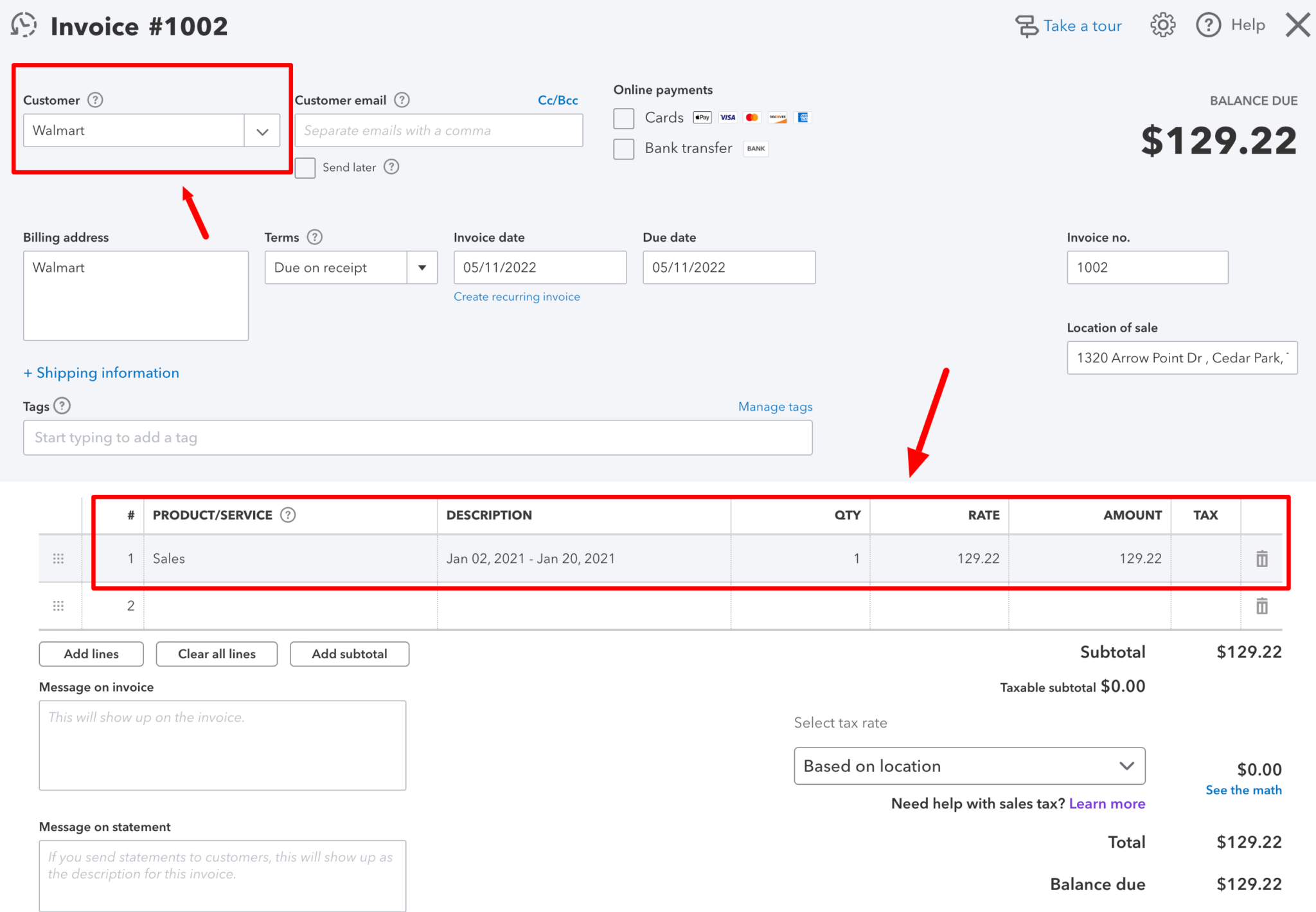
Task: Tick the Send later checkbox
Action: click(x=305, y=168)
